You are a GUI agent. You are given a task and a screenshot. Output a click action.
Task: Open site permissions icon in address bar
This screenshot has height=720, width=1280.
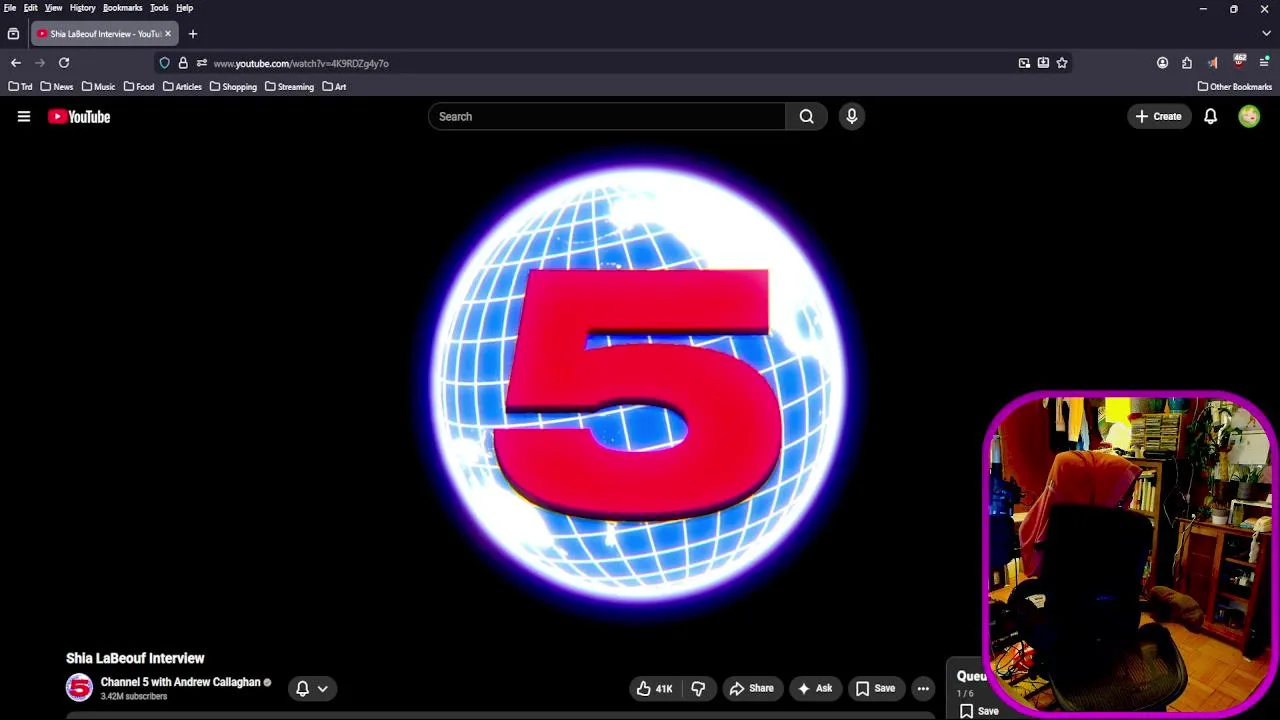click(x=202, y=63)
